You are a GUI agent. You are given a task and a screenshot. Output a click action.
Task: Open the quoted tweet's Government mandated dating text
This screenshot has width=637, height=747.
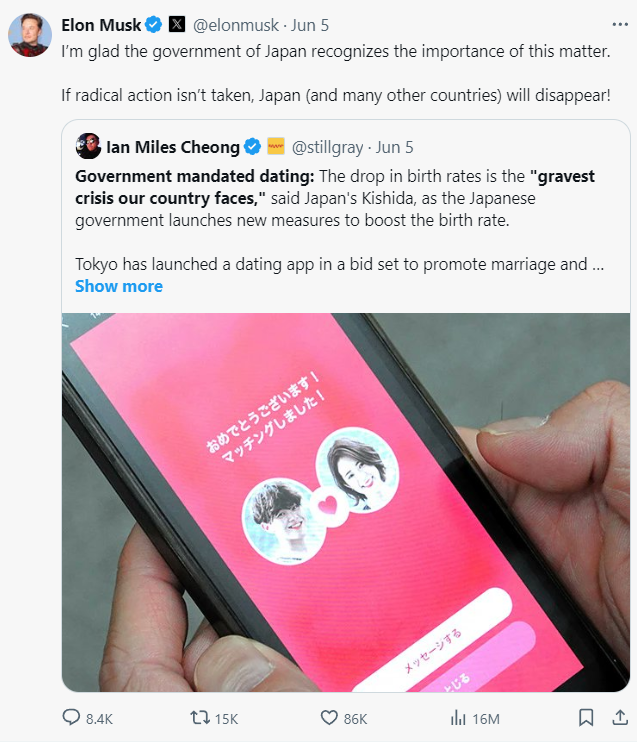(x=194, y=176)
